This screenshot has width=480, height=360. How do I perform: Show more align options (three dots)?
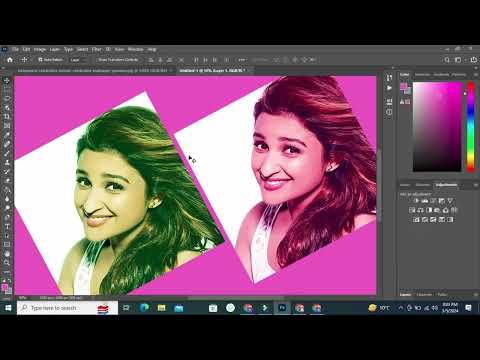click(242, 60)
